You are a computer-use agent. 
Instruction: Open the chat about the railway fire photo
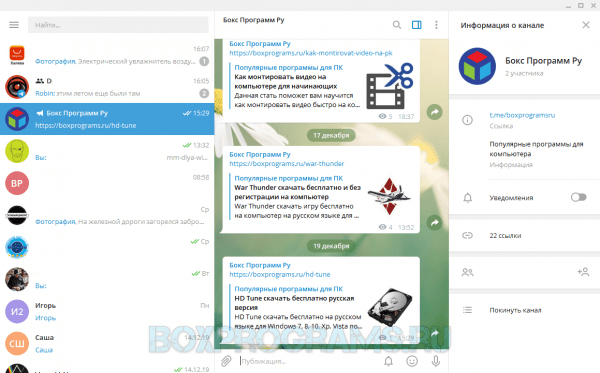(107, 215)
